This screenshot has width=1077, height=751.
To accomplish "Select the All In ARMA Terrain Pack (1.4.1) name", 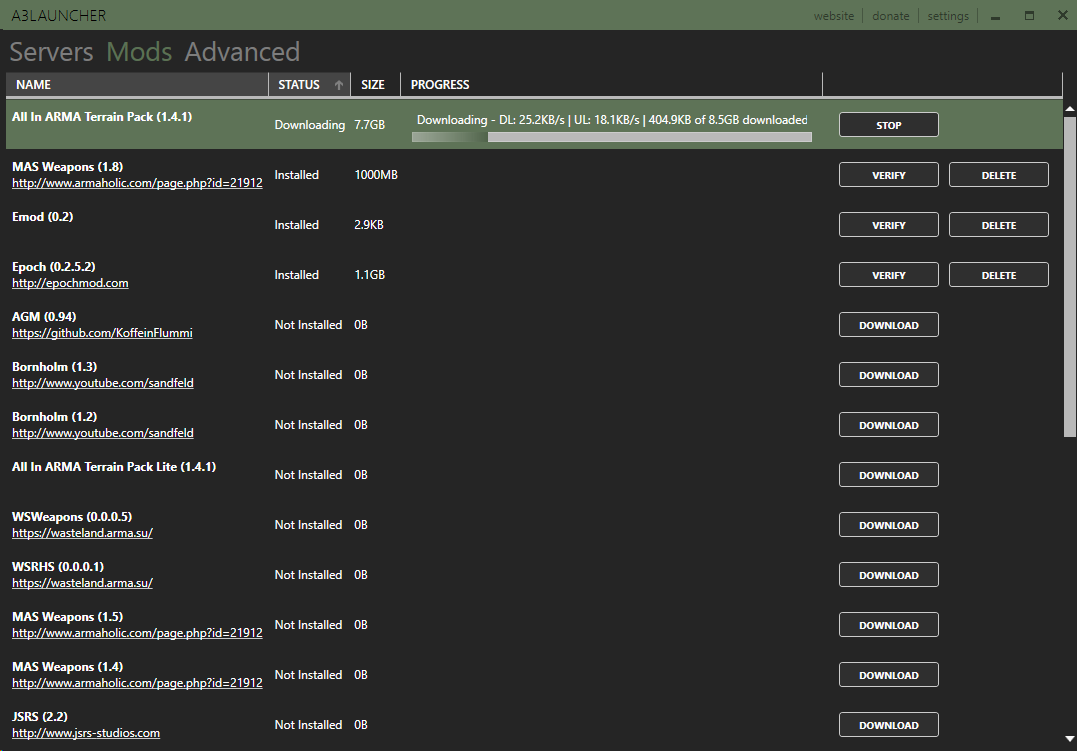I will tap(102, 117).
